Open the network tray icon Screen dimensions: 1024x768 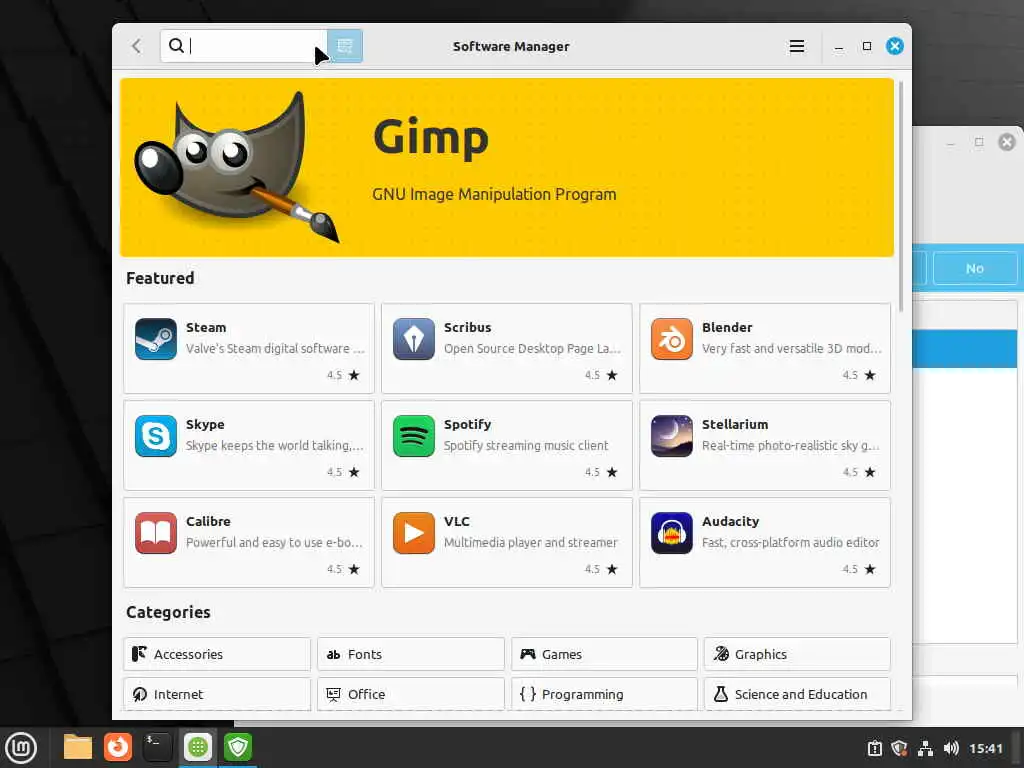coord(925,748)
